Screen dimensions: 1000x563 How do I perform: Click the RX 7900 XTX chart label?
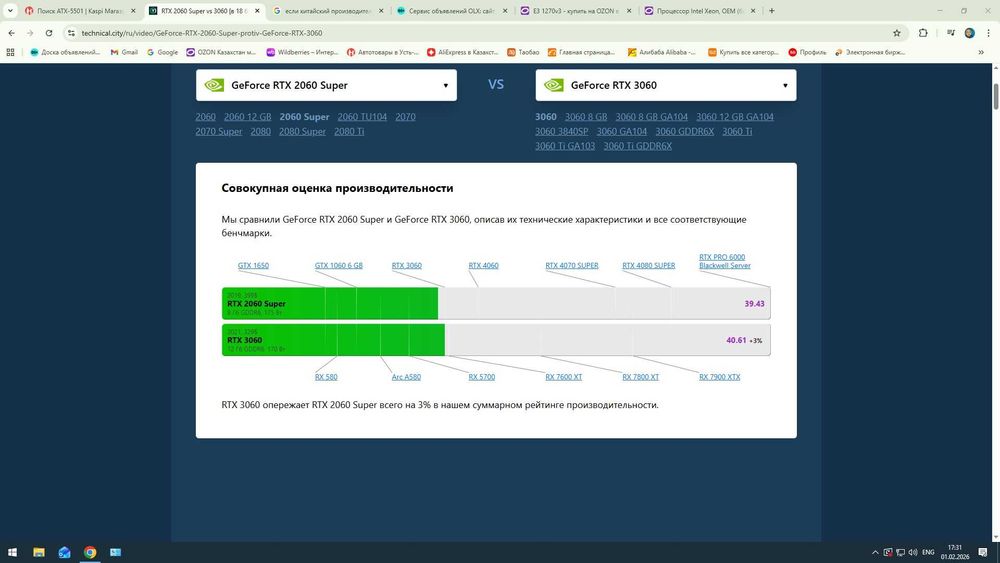pyautogui.click(x=719, y=377)
